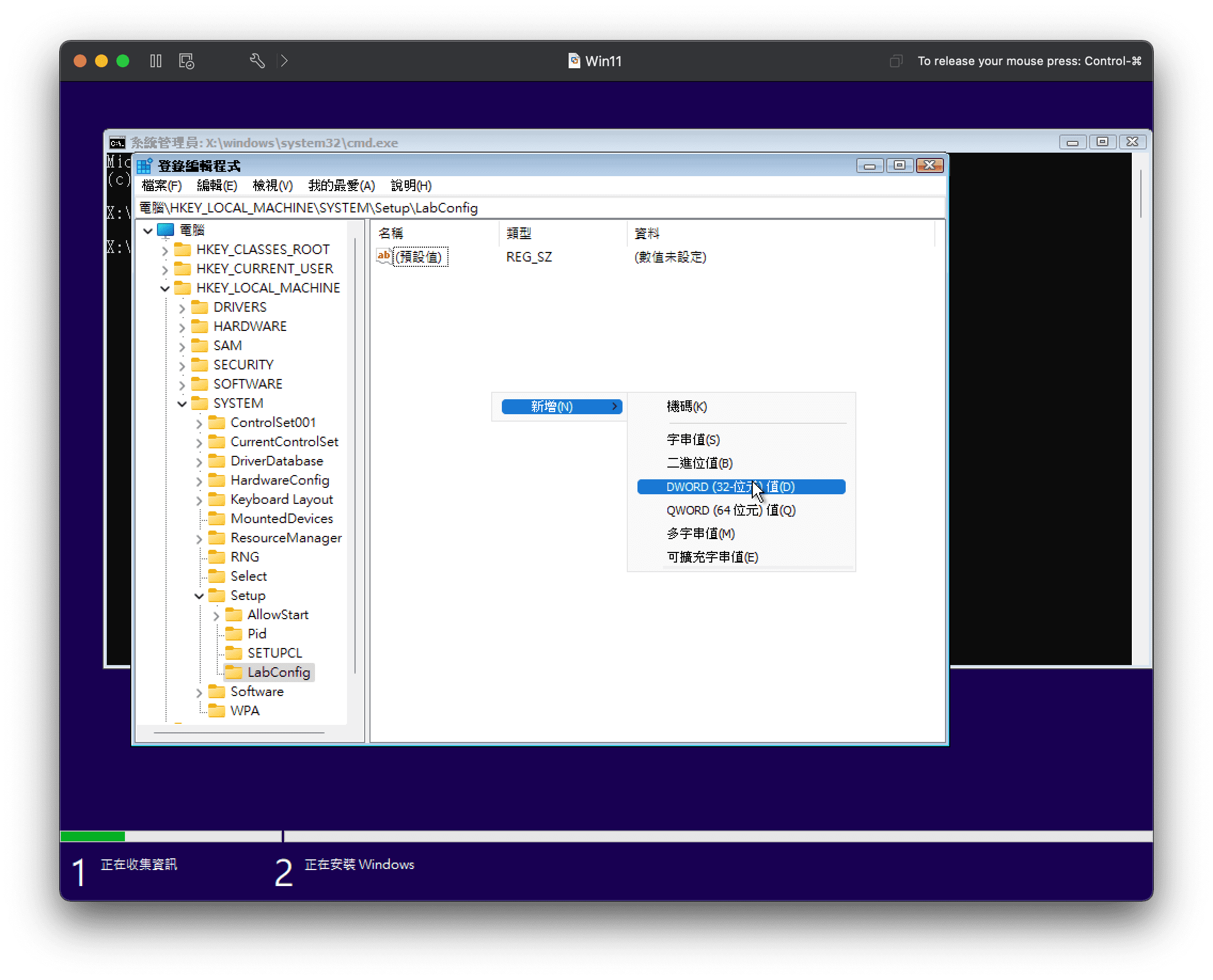Collapse the SYSTEM node

(182, 403)
